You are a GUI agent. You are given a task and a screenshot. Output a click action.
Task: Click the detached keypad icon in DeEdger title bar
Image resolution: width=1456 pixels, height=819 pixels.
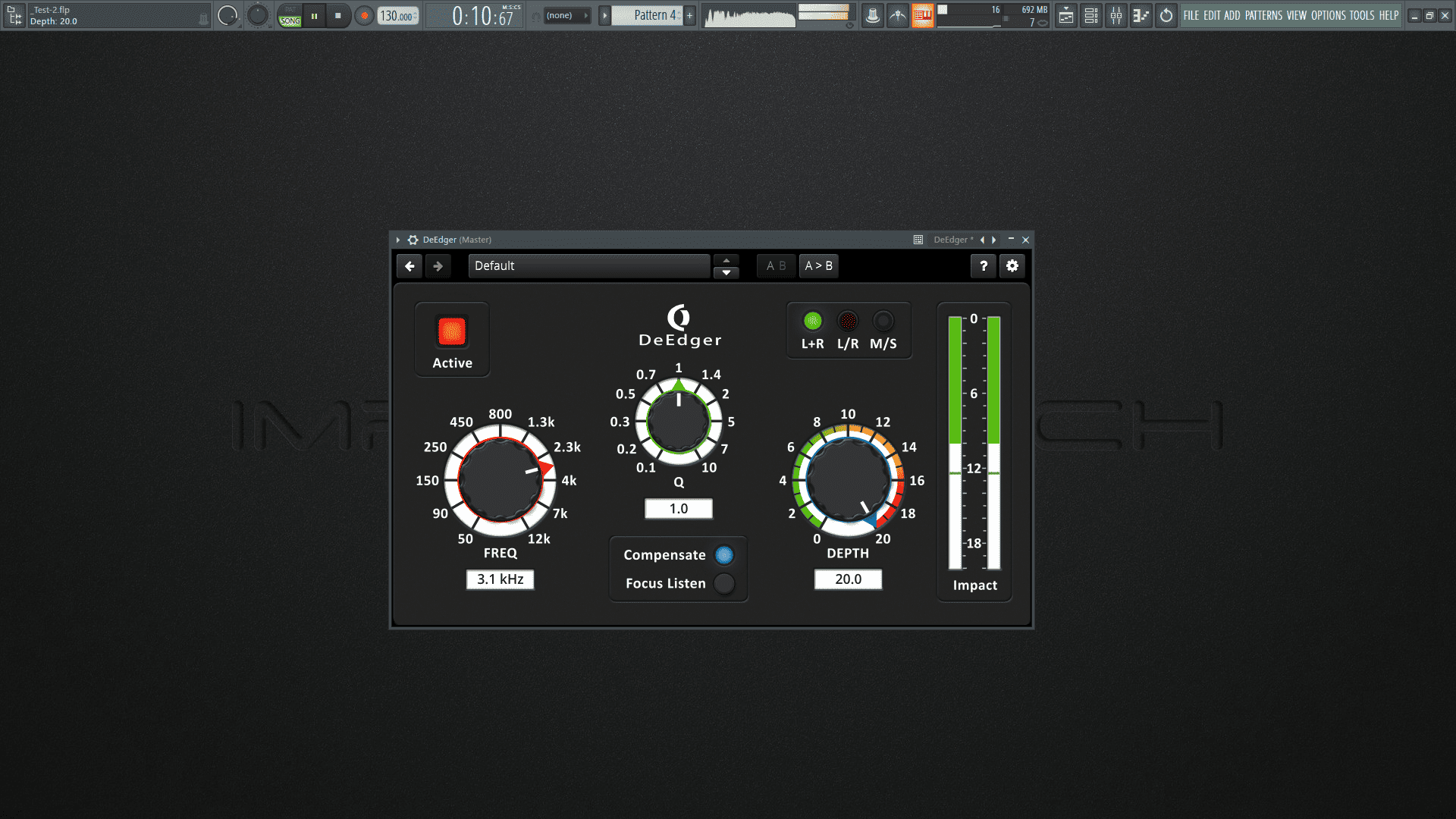coord(918,240)
